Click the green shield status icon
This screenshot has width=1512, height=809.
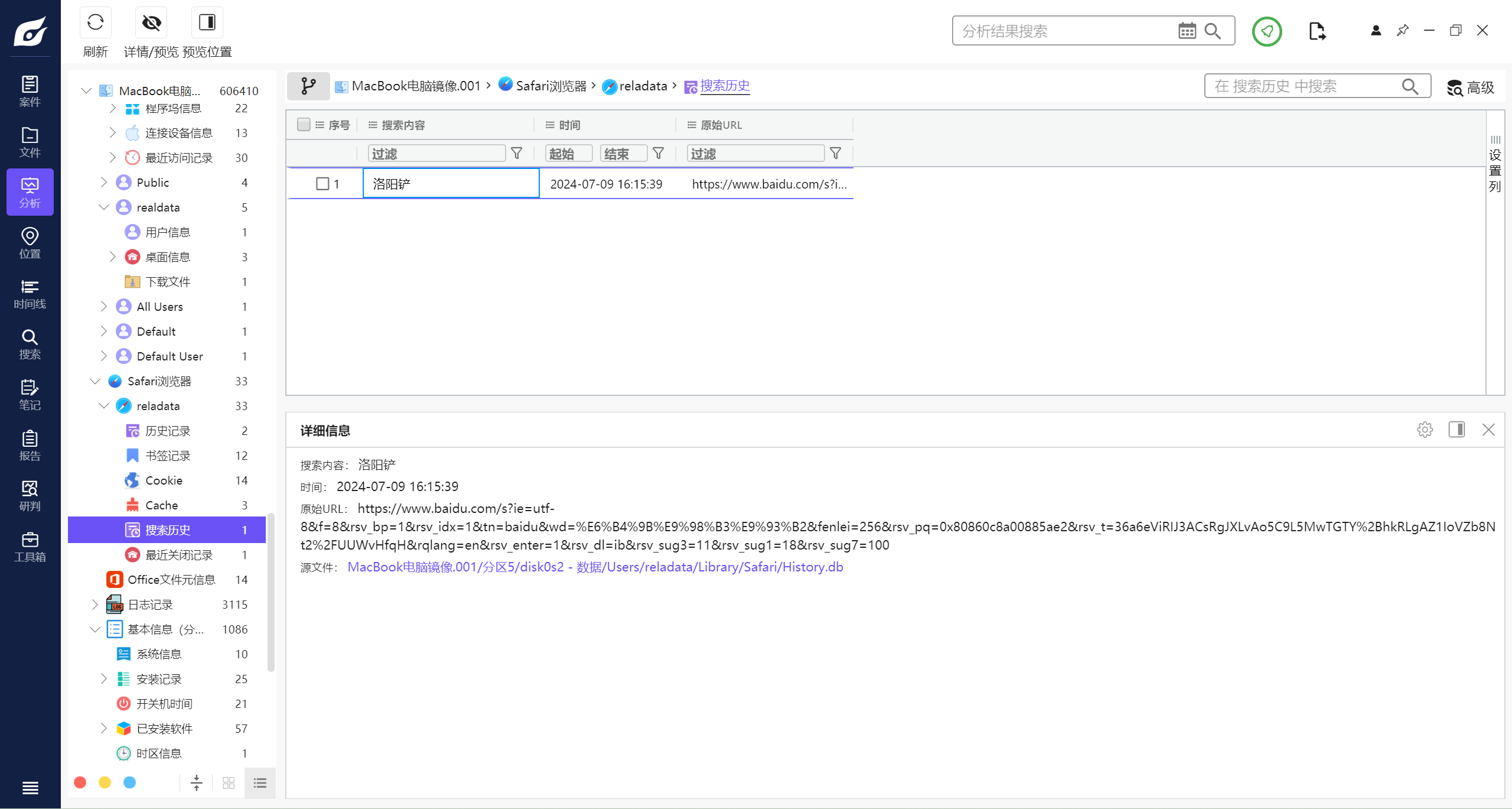click(x=1267, y=31)
